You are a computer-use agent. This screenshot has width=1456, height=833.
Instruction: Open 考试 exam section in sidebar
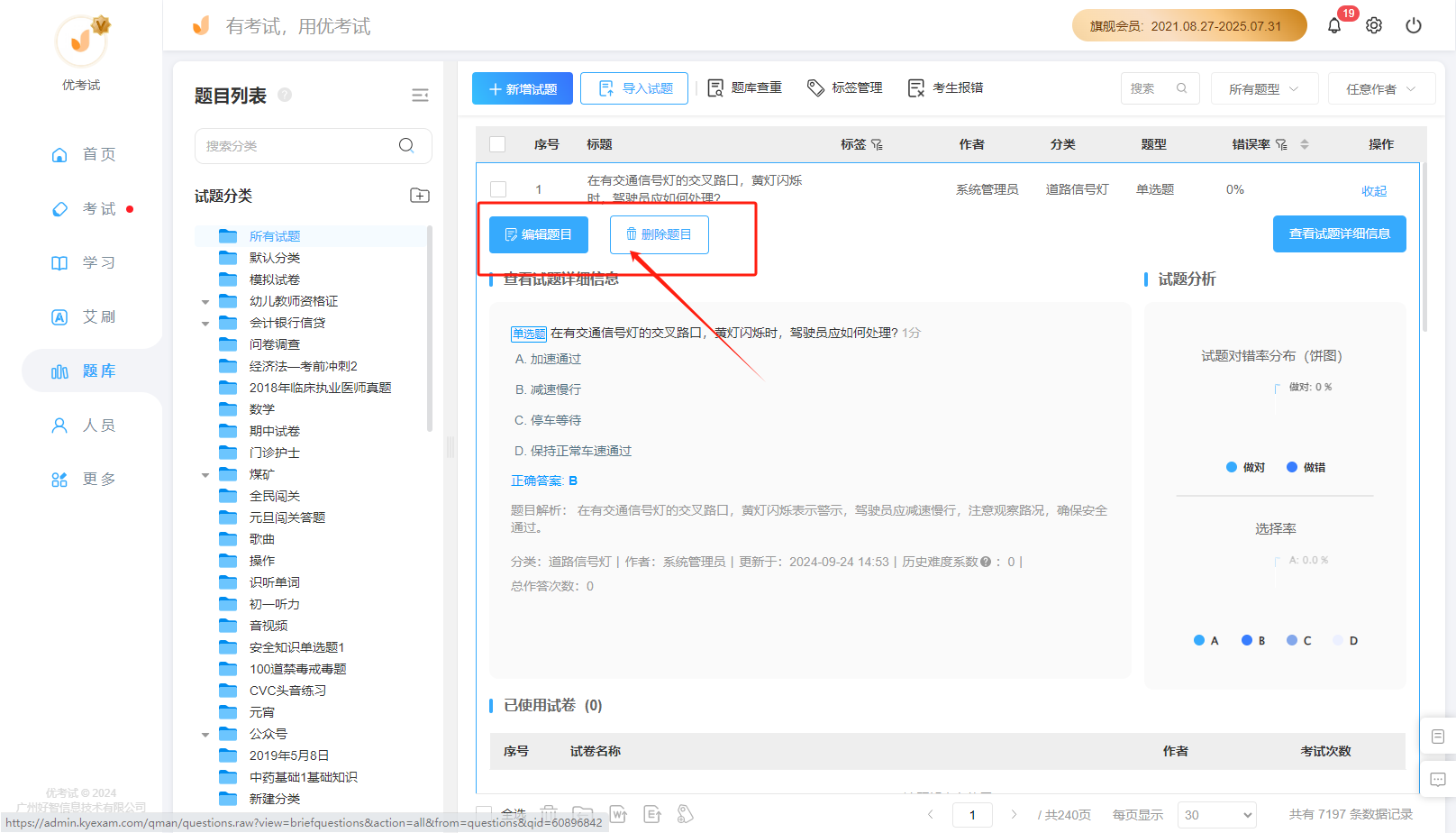click(83, 208)
